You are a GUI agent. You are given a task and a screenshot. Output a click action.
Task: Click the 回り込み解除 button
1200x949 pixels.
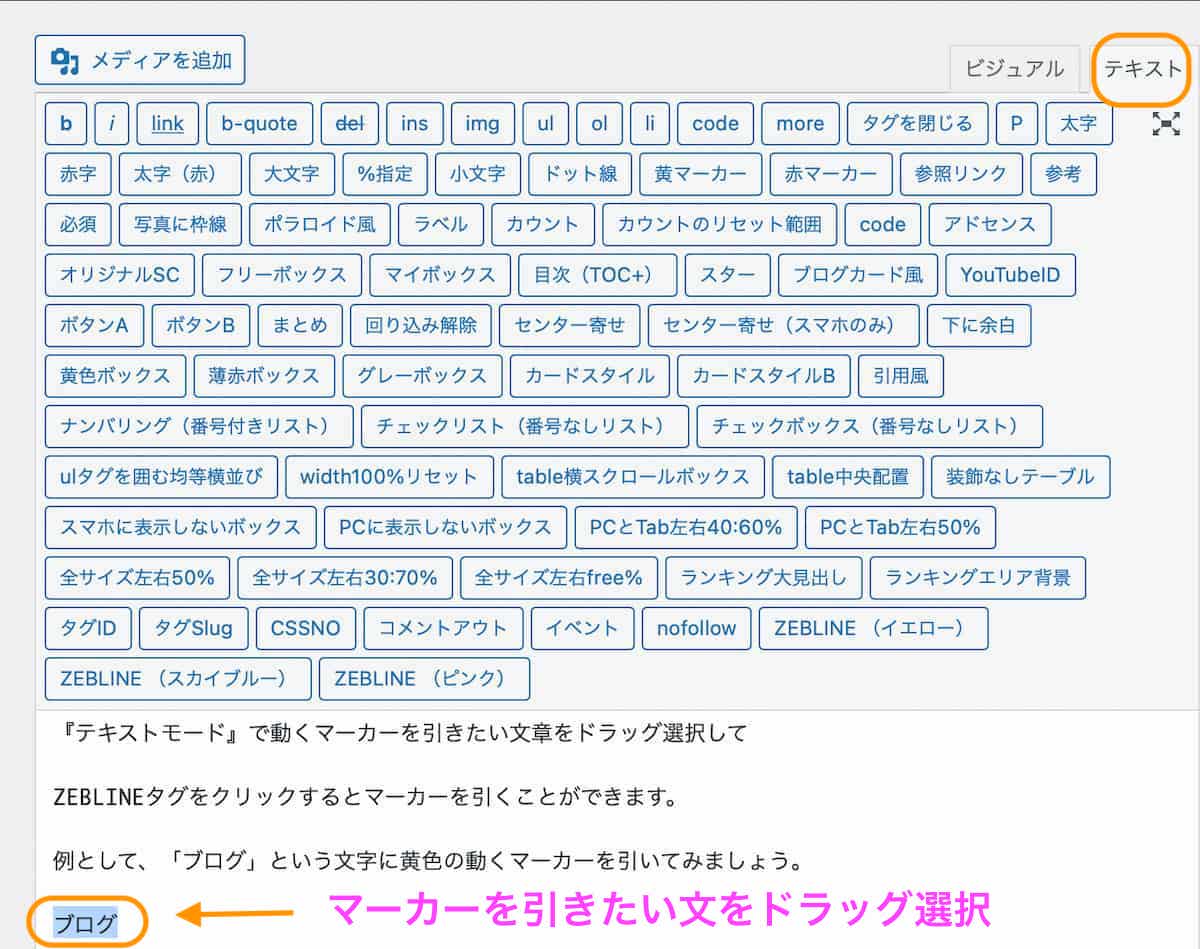coord(421,325)
